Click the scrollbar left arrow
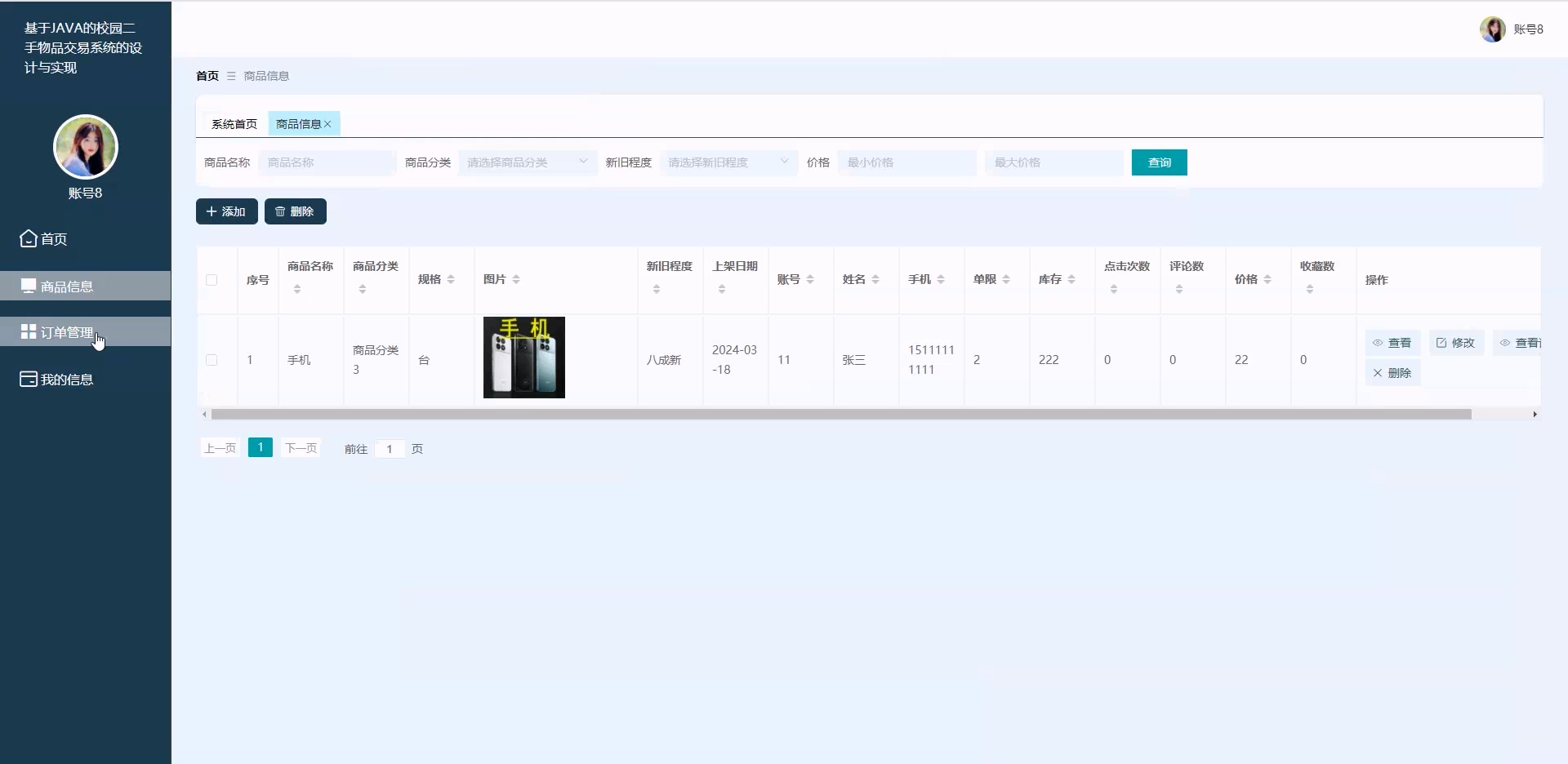Screen dimensions: 1568x764 [204, 415]
